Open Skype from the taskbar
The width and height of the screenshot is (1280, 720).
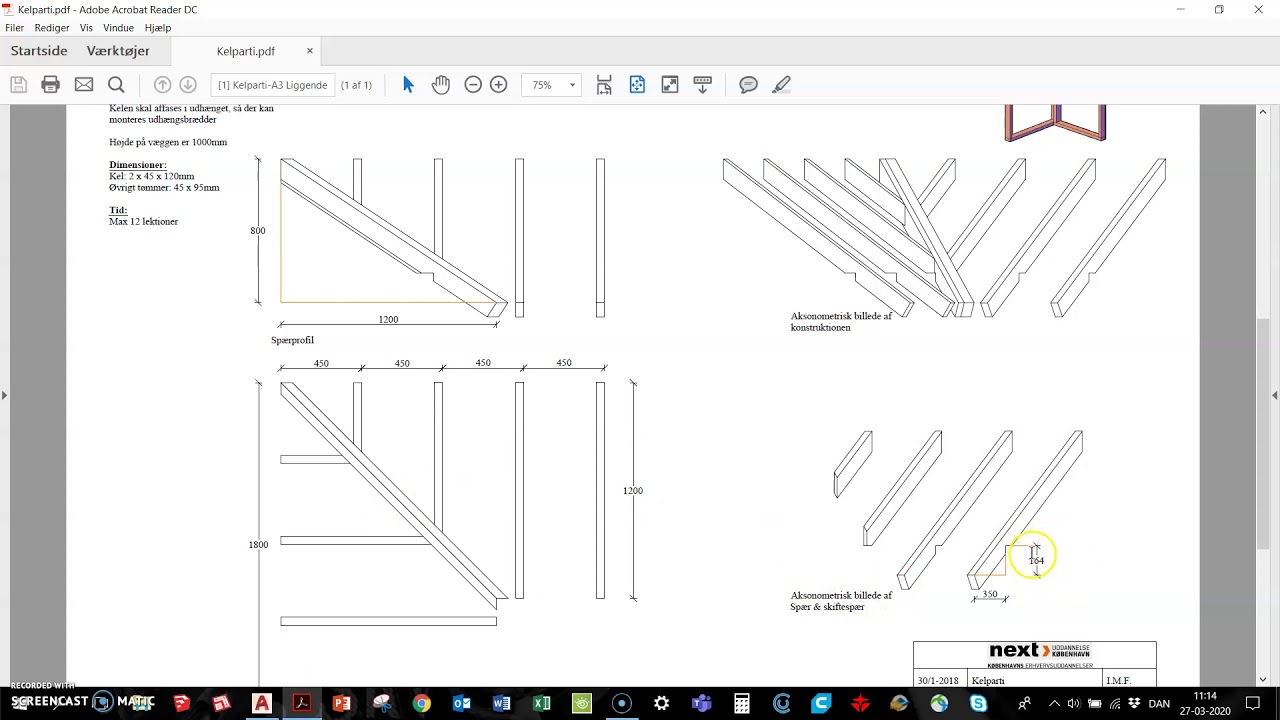click(x=978, y=704)
